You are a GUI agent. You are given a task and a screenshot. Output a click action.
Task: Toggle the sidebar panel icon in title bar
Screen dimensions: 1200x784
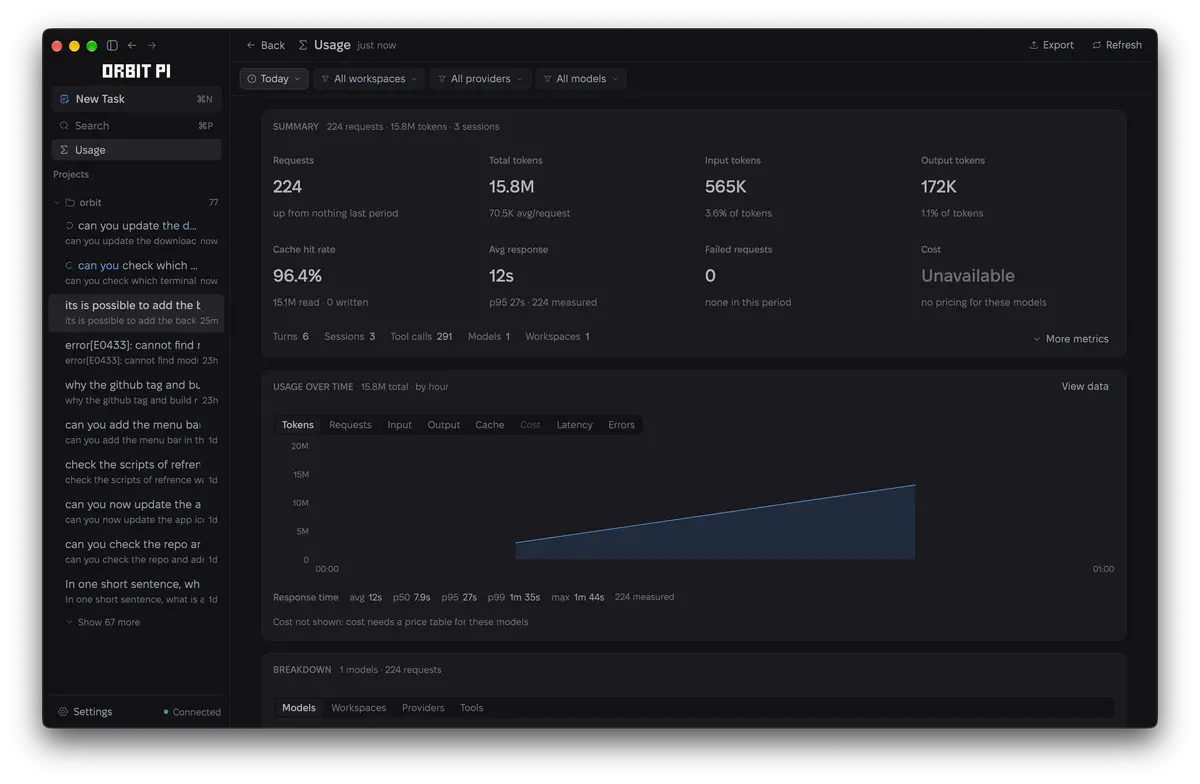112,45
